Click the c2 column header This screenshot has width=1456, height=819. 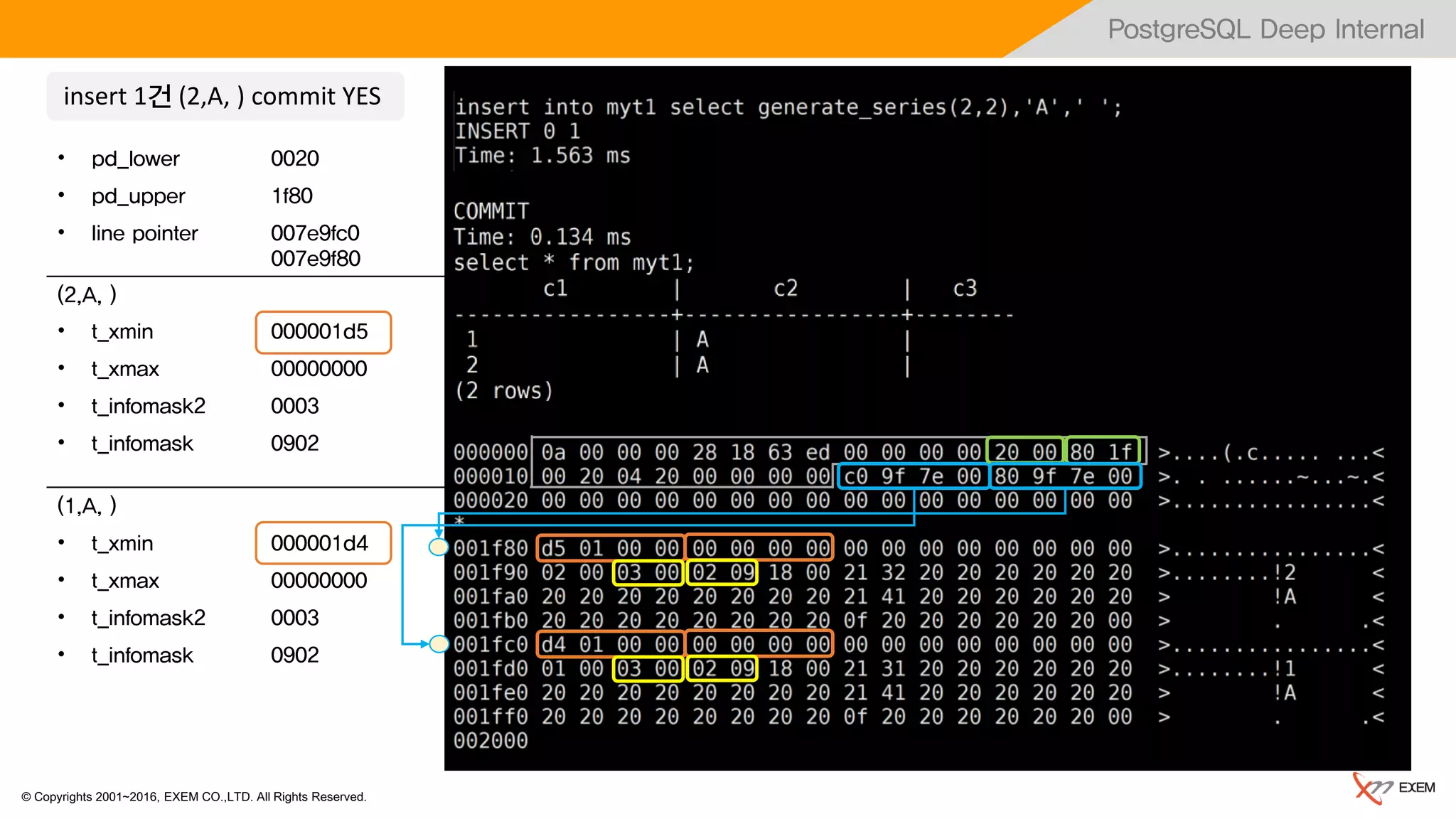(x=786, y=289)
